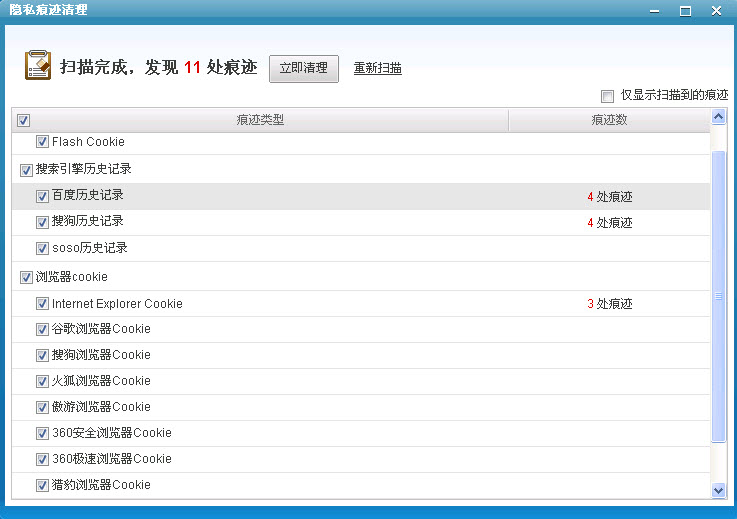The image size is (737, 519).
Task: Toggle the select-all checkbox in header
Action: click(x=24, y=120)
